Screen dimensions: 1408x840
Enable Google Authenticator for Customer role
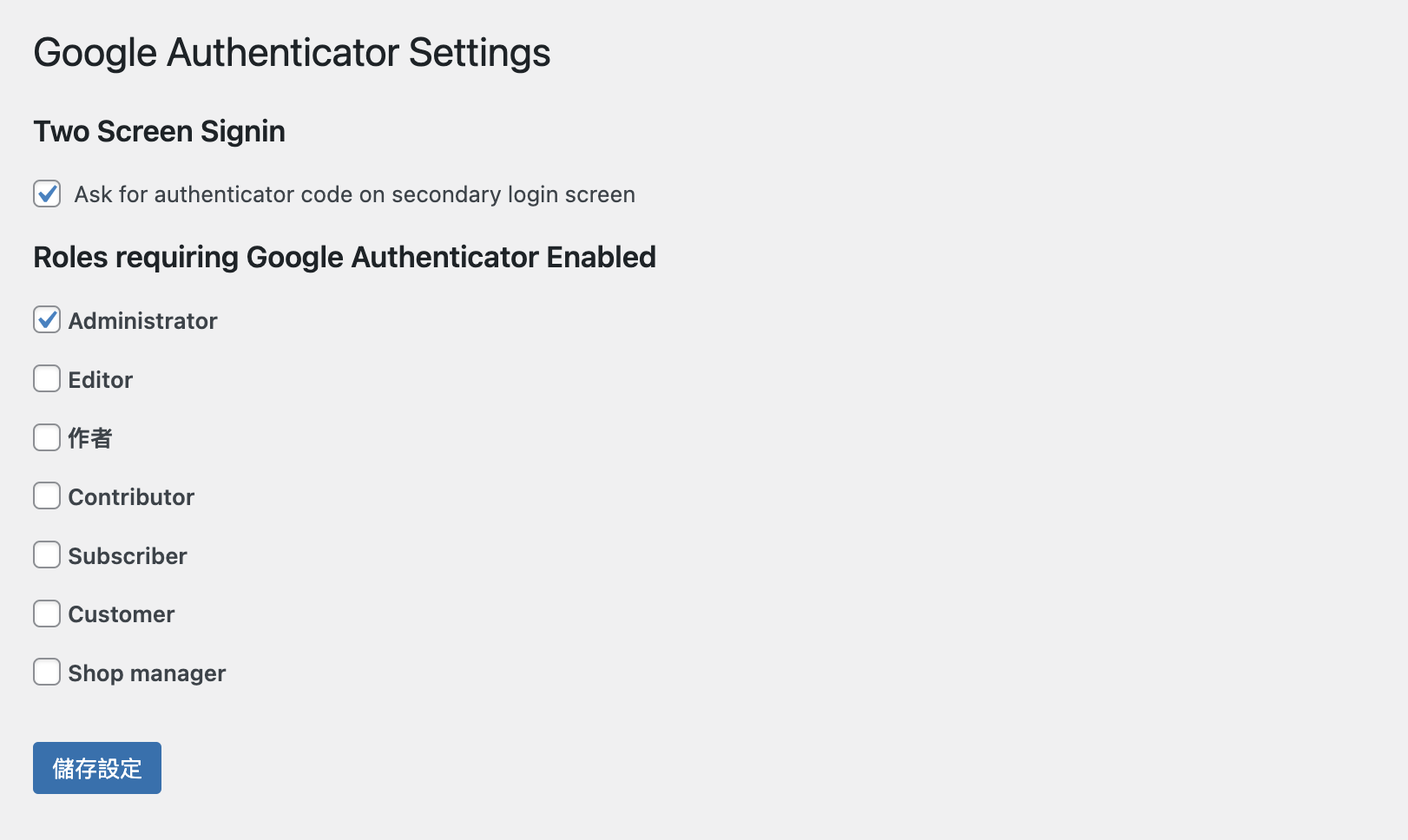(x=47, y=613)
